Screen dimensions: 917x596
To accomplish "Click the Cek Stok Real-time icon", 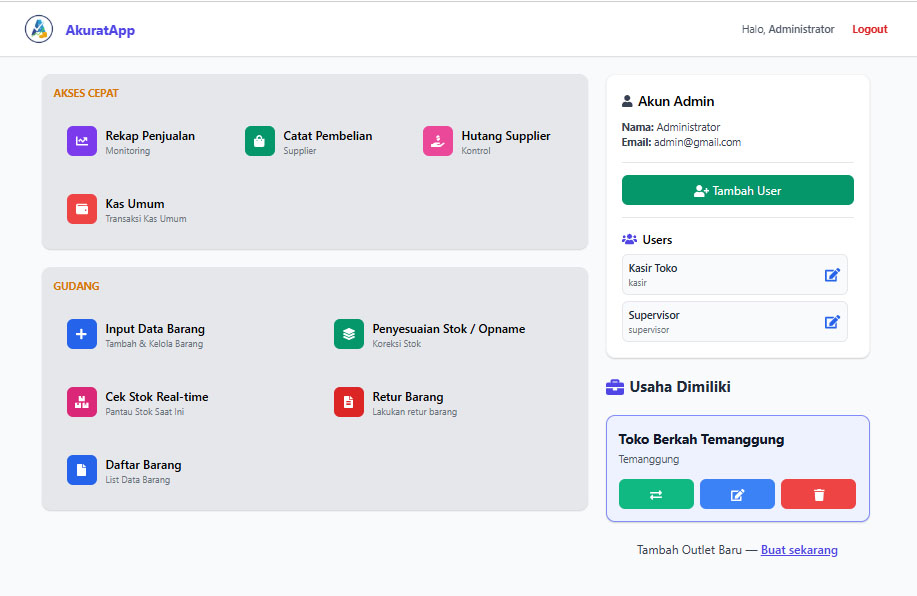I will [x=82, y=402].
